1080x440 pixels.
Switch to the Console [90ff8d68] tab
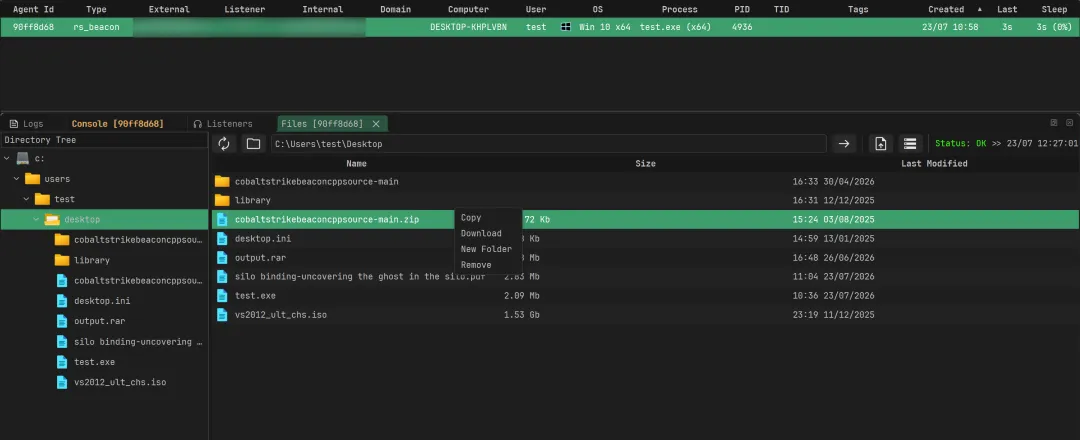[118, 124]
